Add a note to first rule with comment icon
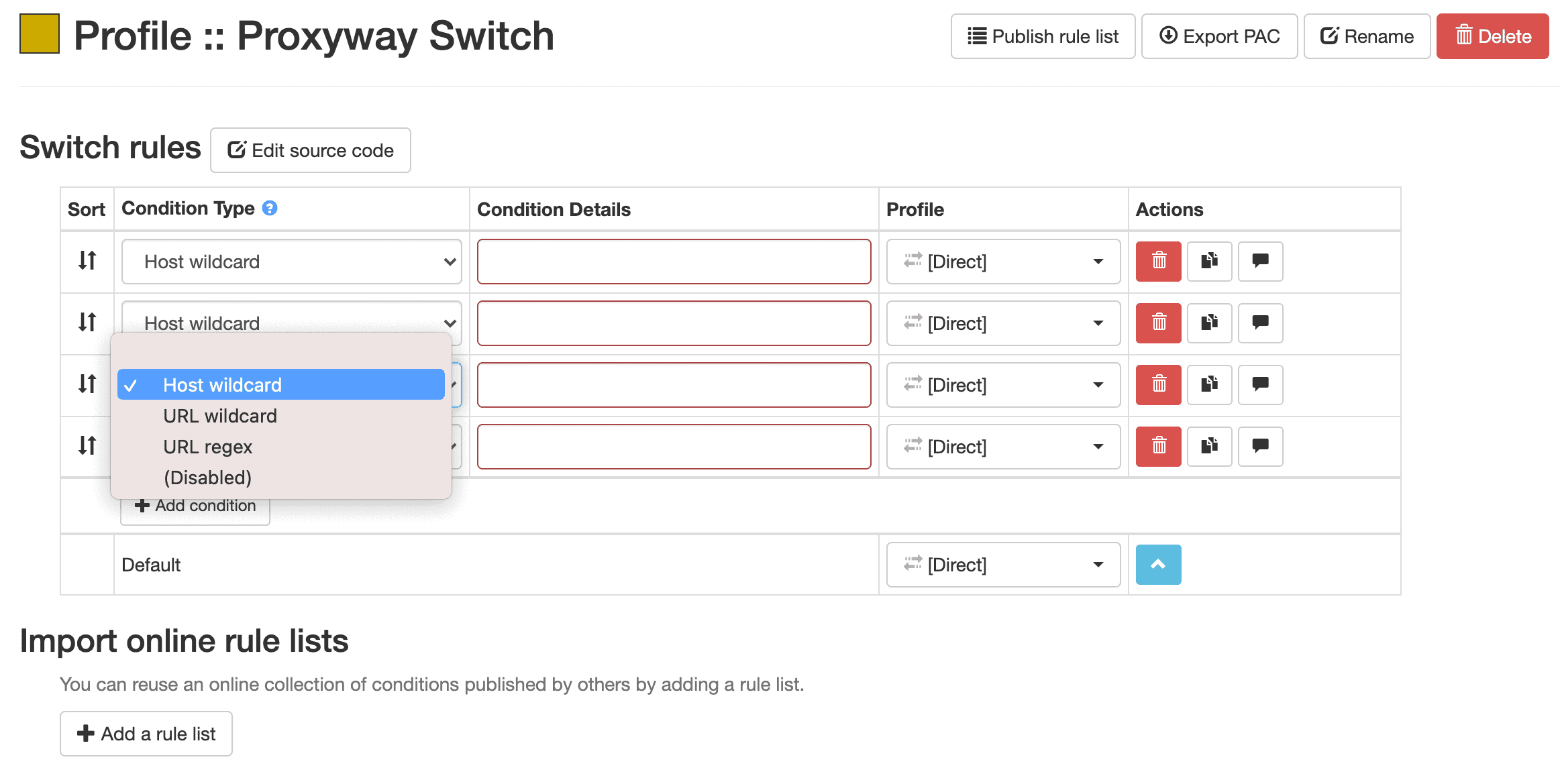Viewport: 1560px width, 784px height. pos(1261,262)
